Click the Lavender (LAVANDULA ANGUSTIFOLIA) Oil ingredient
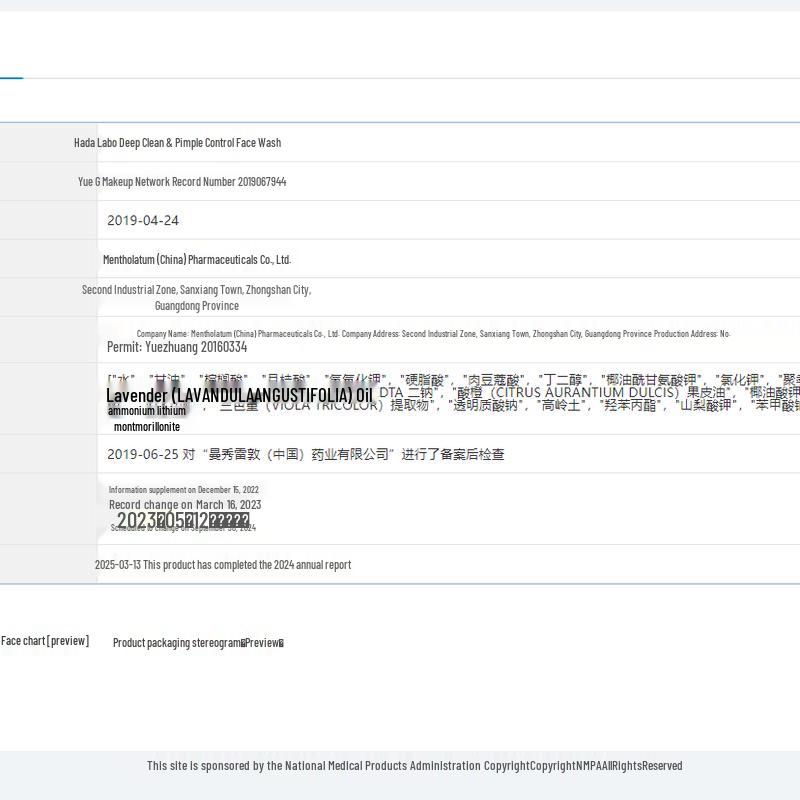Screen dimensions: 800x800 pyautogui.click(x=239, y=396)
